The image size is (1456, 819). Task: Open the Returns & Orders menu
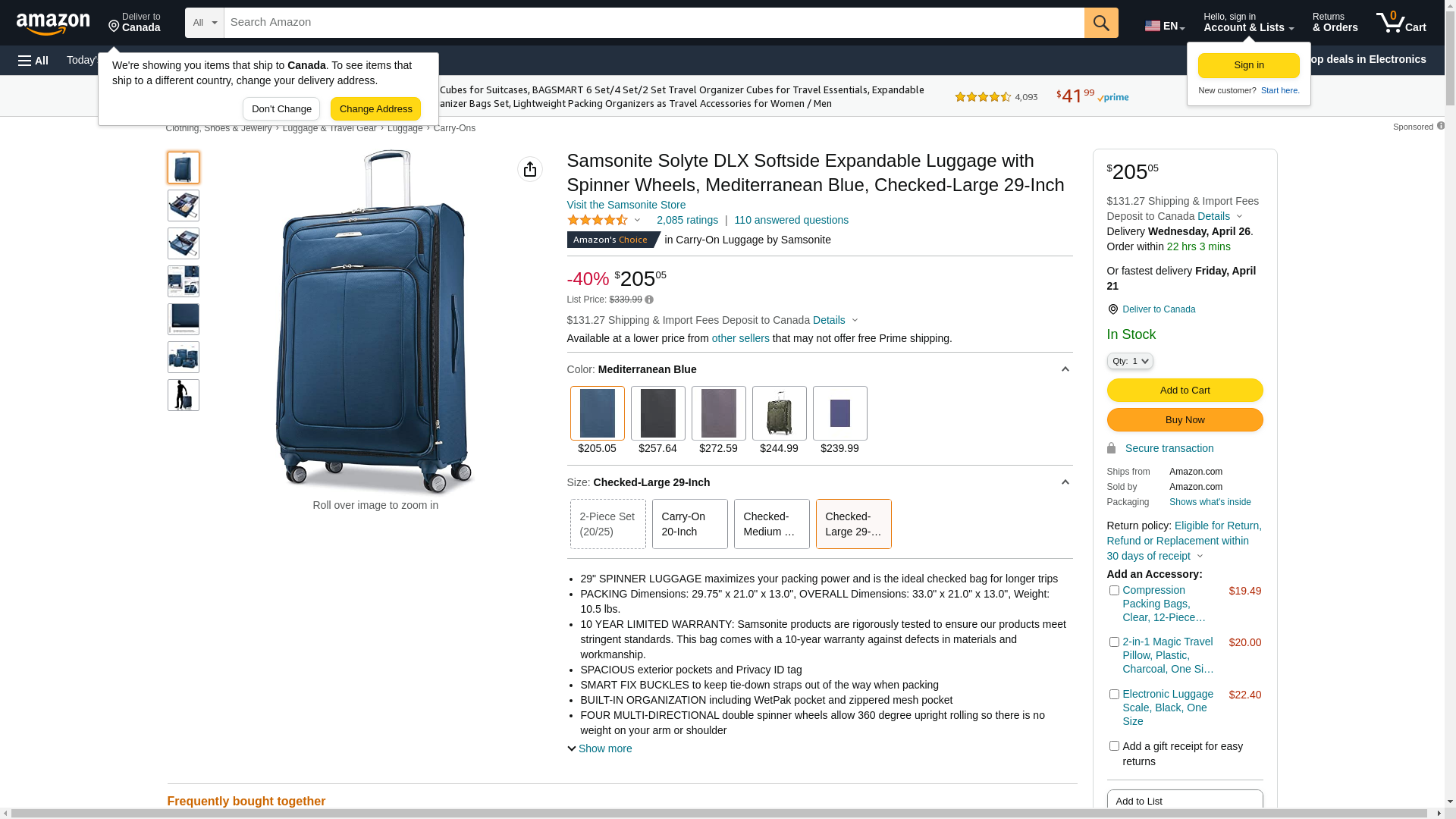coord(1335,23)
